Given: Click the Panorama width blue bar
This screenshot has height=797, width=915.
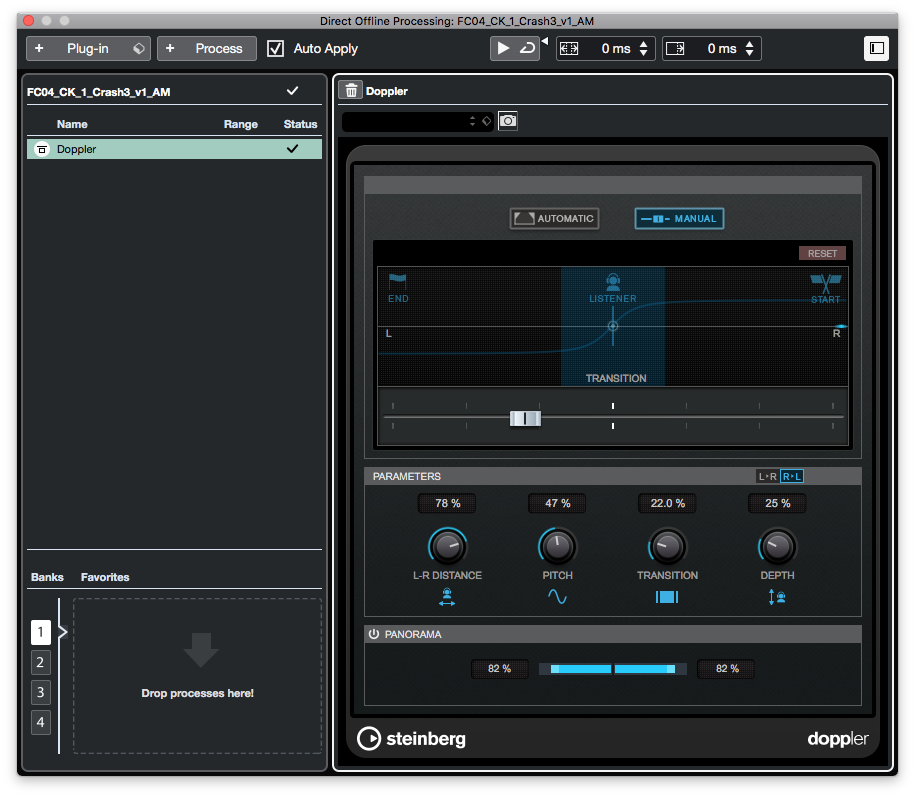Looking at the screenshot, I should click(613, 669).
